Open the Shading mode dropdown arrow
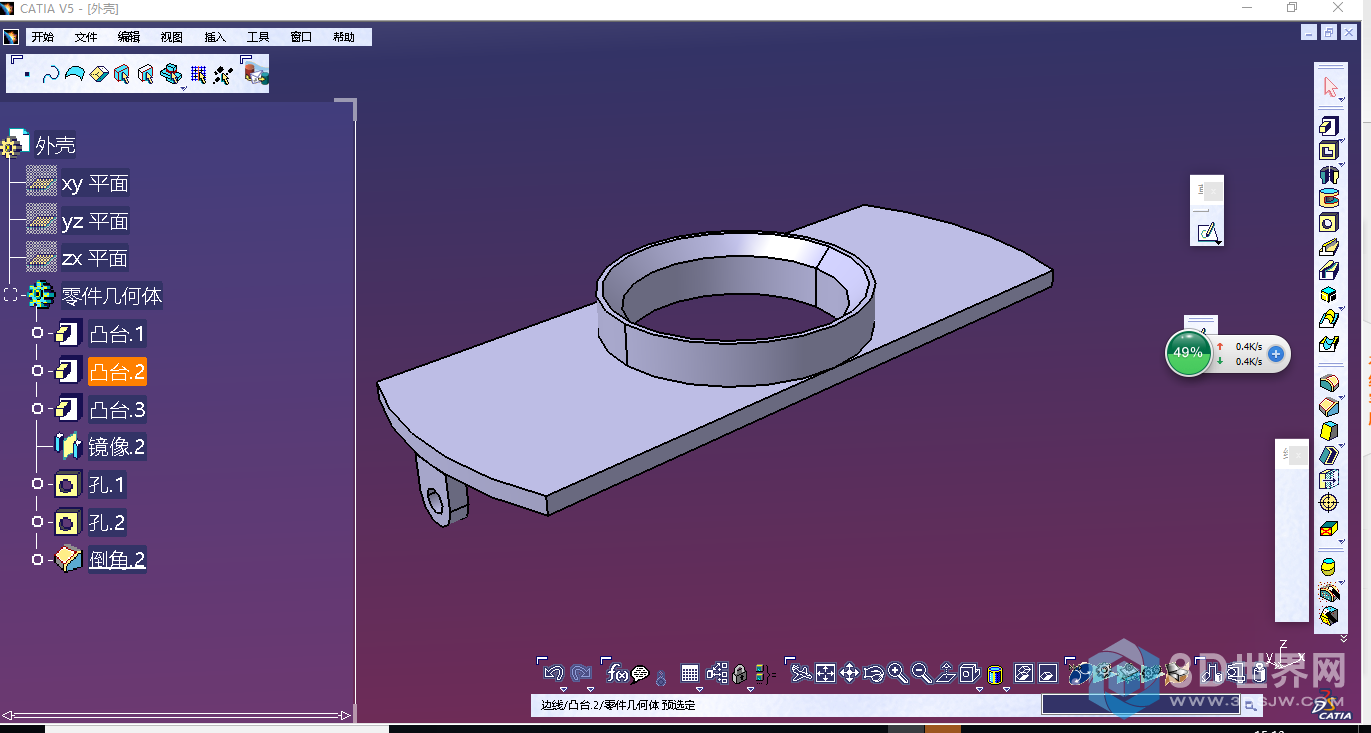Image resolution: width=1371 pixels, height=733 pixels. pos(1005,689)
